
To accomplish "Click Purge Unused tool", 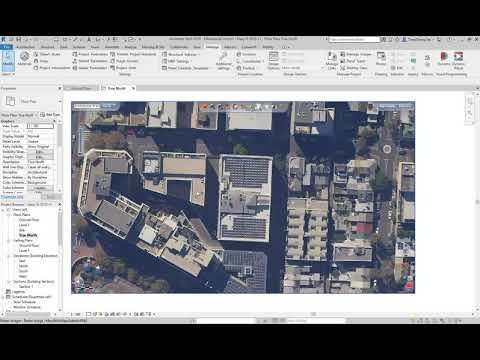I will click(x=124, y=61).
